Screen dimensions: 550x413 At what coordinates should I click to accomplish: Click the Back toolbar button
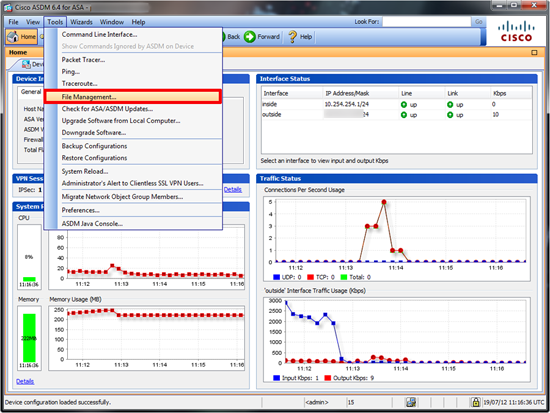click(233, 36)
